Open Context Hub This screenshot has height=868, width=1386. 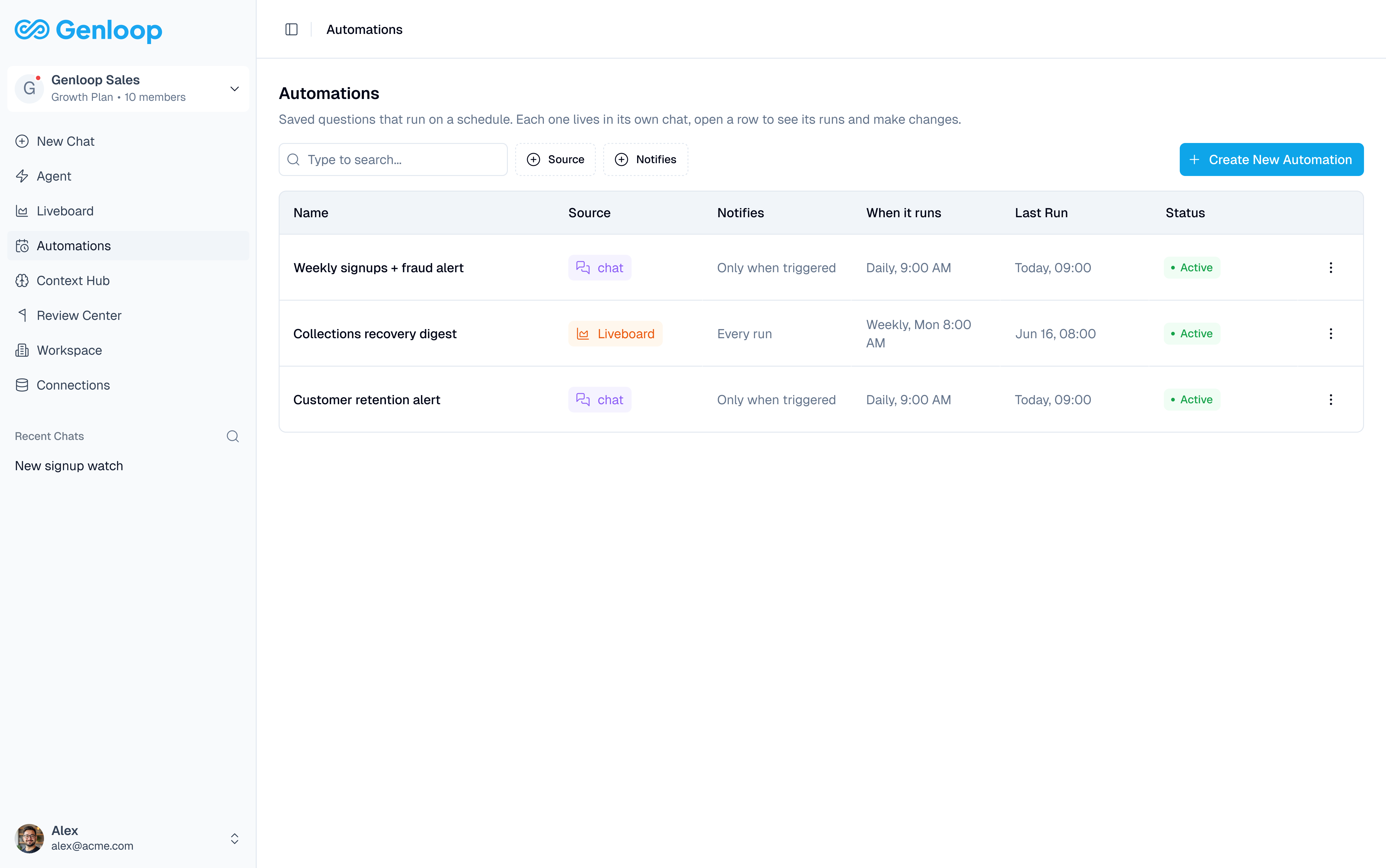(128, 281)
